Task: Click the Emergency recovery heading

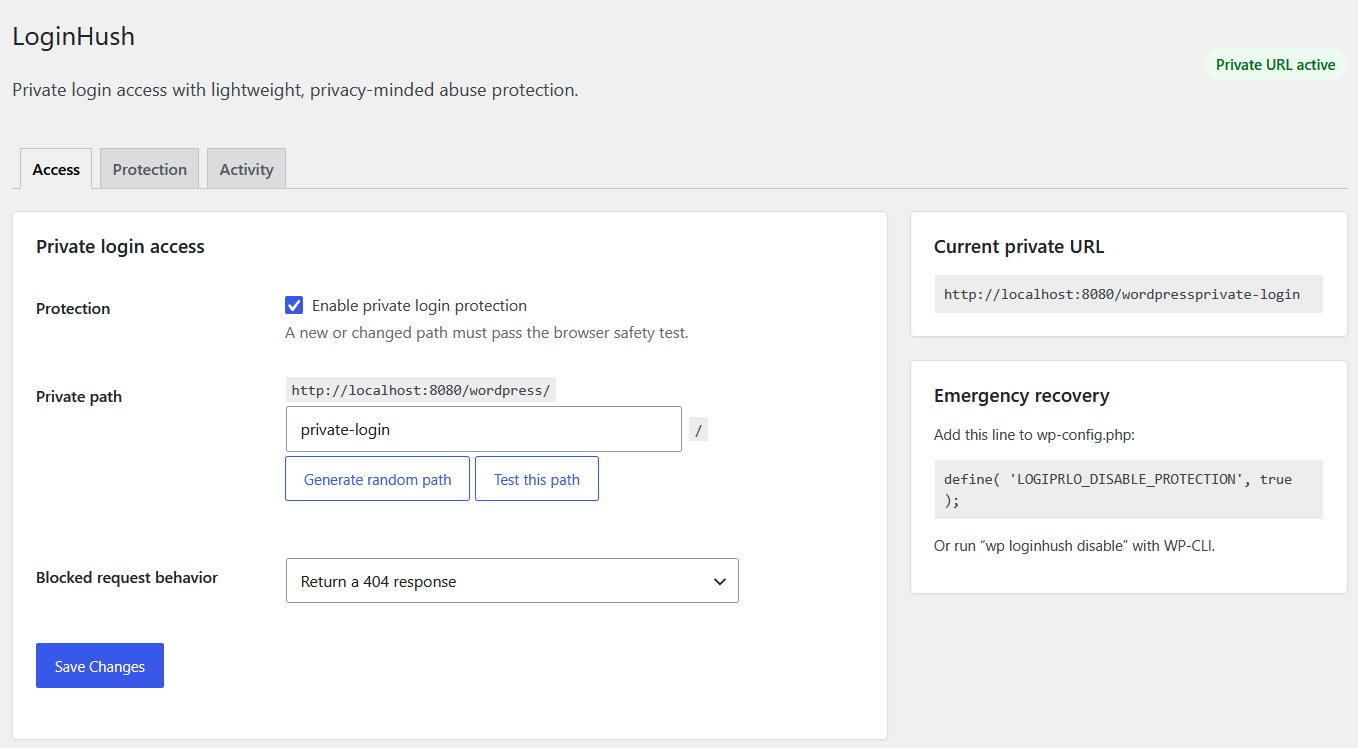Action: point(1022,396)
